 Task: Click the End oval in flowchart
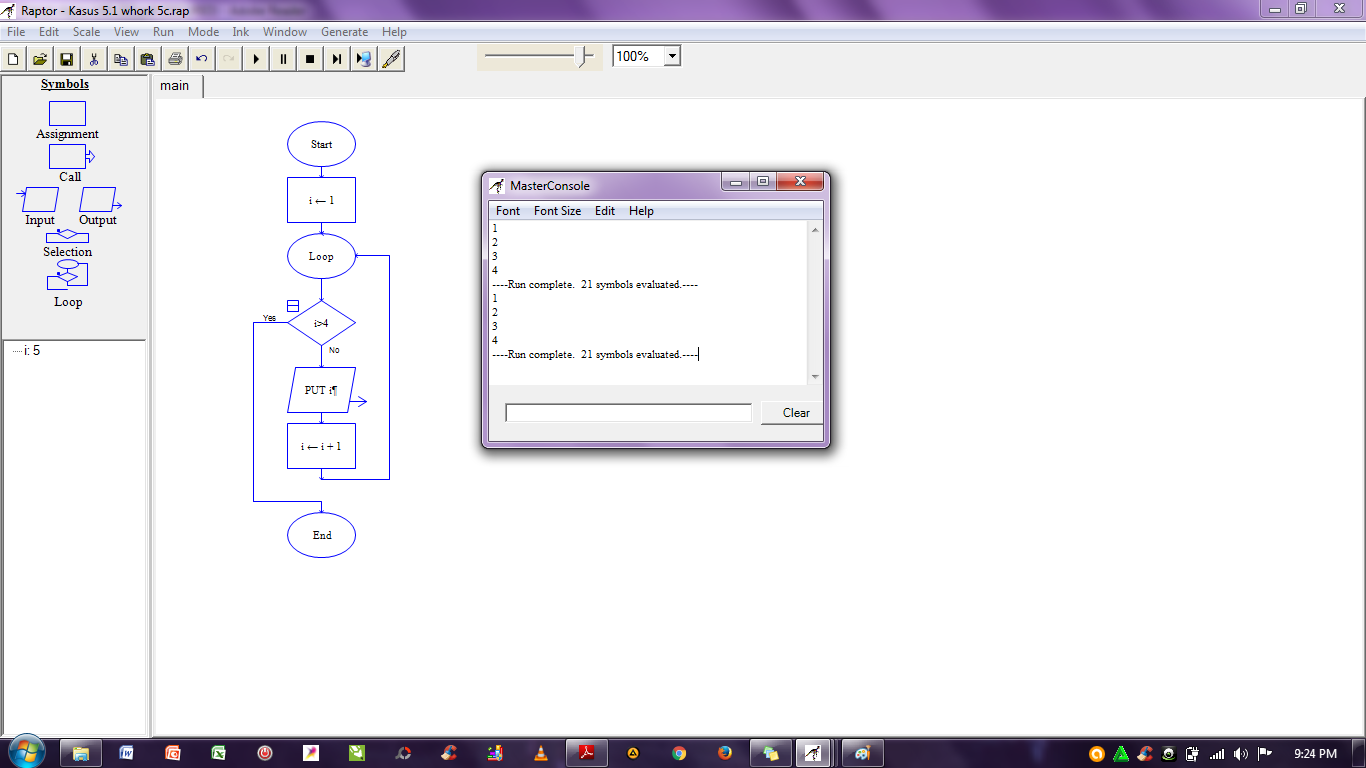tap(321, 535)
